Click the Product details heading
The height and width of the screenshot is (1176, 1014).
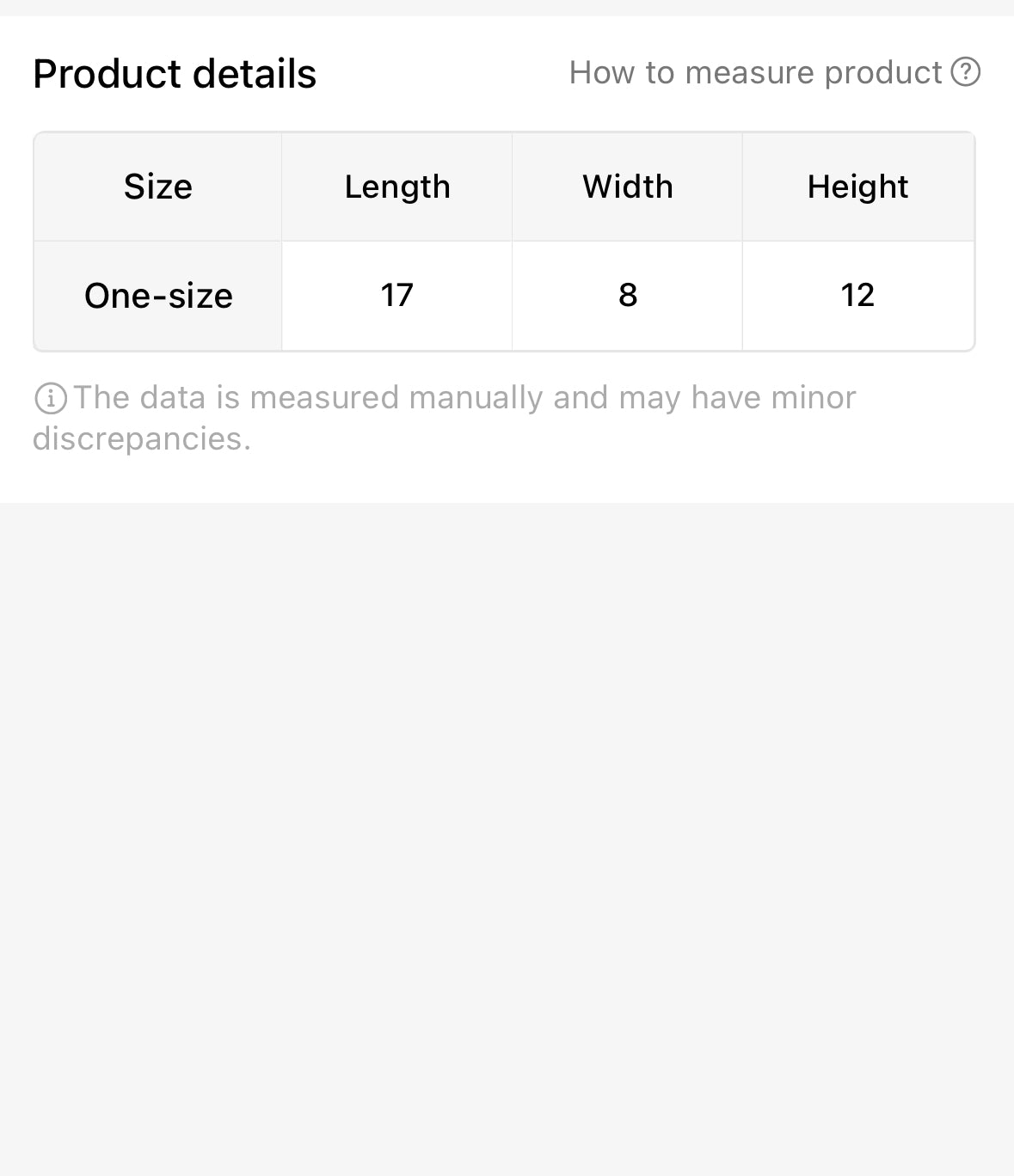pyautogui.click(x=175, y=74)
